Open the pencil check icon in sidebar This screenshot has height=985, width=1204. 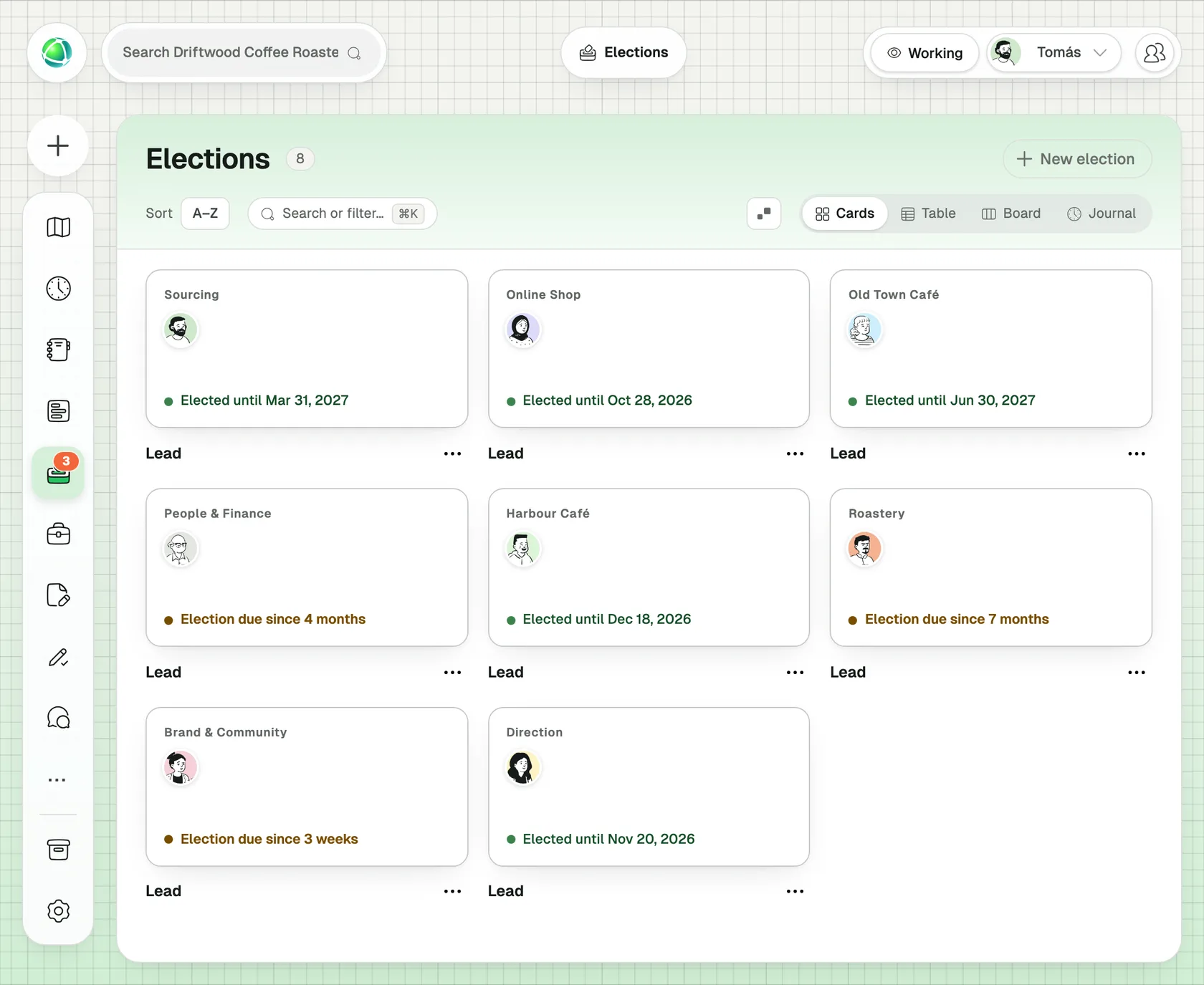pos(58,657)
